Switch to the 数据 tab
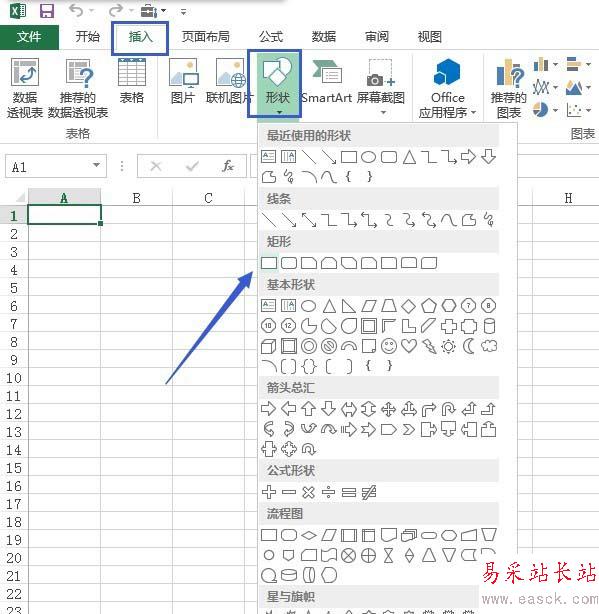The height and width of the screenshot is (614, 599). [x=324, y=37]
